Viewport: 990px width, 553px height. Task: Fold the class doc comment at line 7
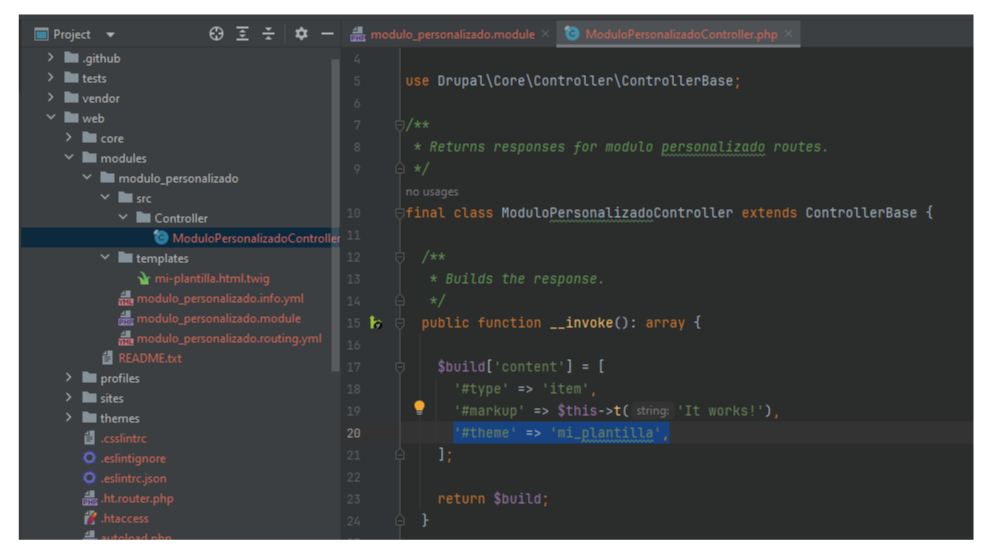pyautogui.click(x=399, y=125)
